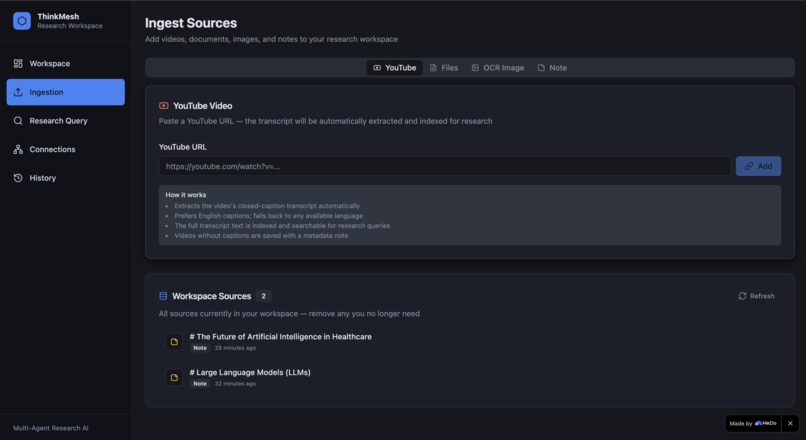Viewport: 806px width, 440px height.
Task: Click the Workspace Sources database icon
Action: pyautogui.click(x=163, y=296)
